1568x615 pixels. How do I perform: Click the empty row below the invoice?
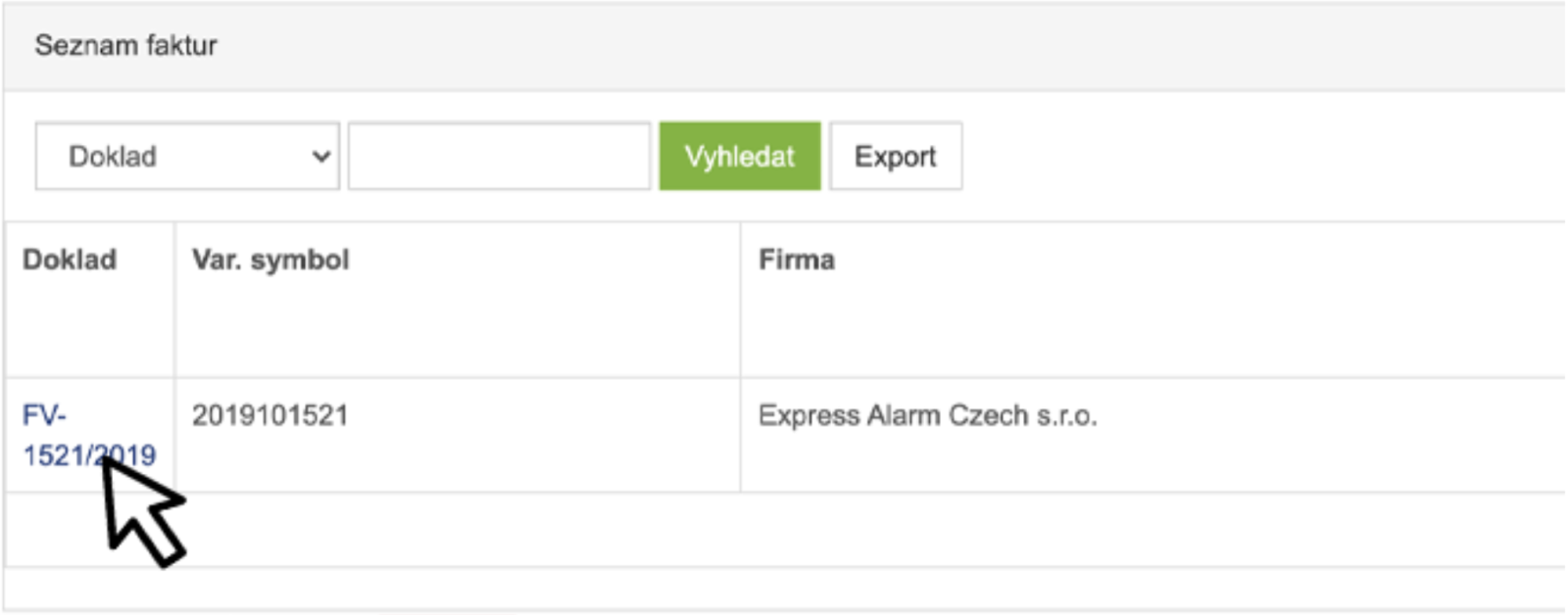pyautogui.click(x=784, y=530)
